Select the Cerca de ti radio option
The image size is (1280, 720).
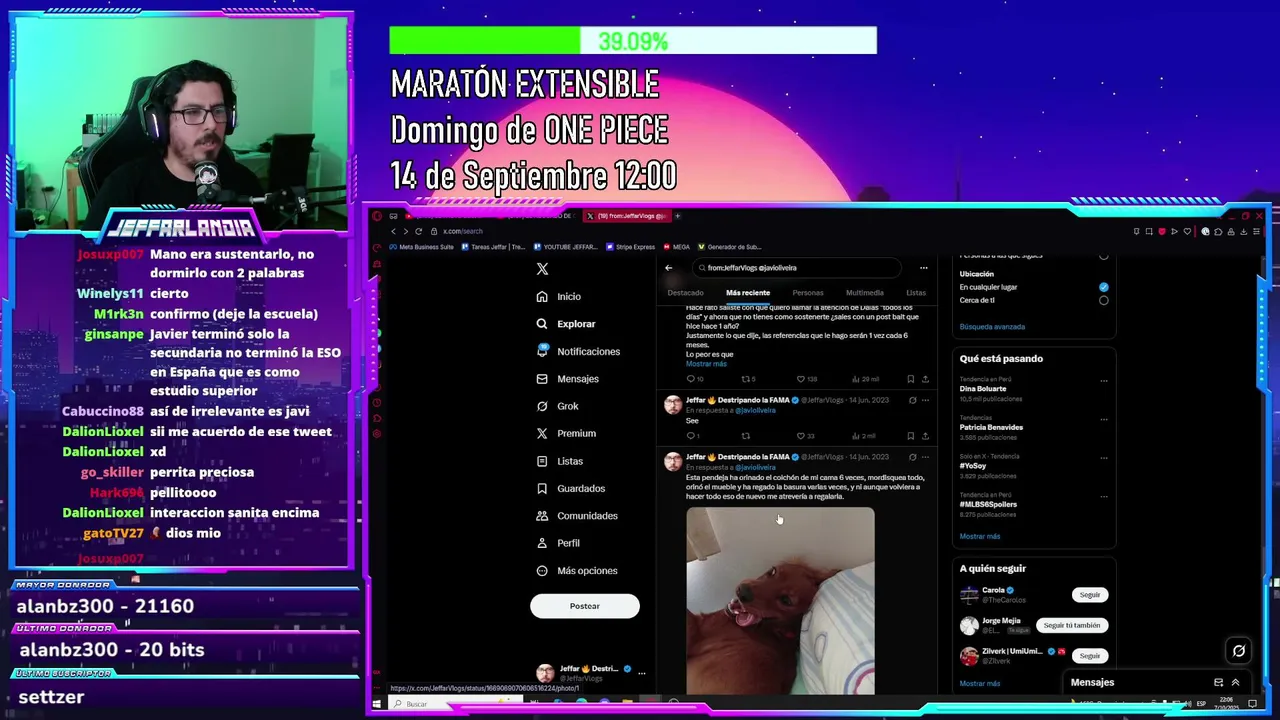(1103, 300)
